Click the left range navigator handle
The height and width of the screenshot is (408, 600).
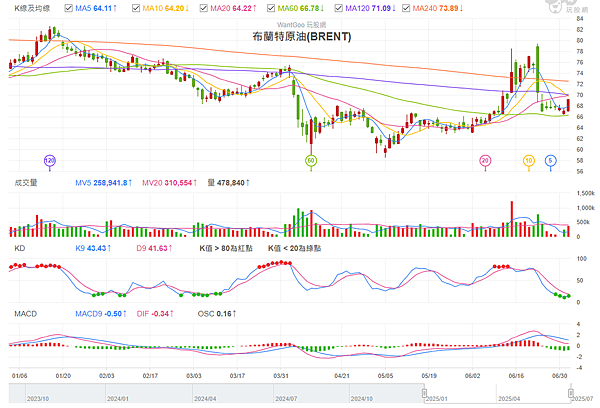click(x=424, y=393)
